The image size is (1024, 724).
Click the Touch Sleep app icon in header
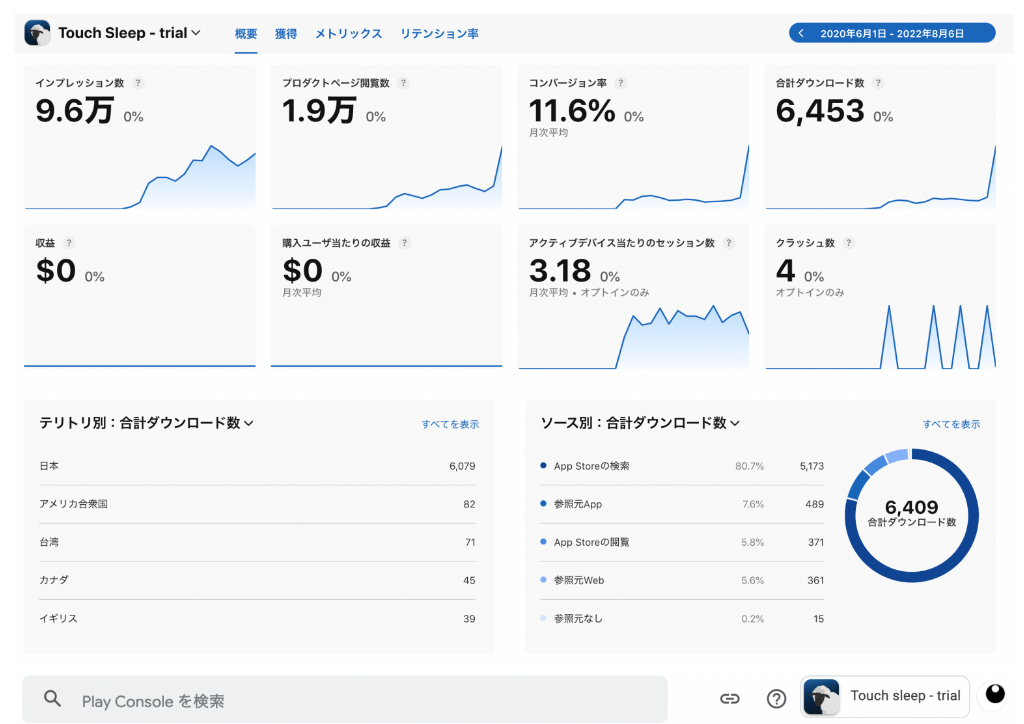[x=37, y=33]
